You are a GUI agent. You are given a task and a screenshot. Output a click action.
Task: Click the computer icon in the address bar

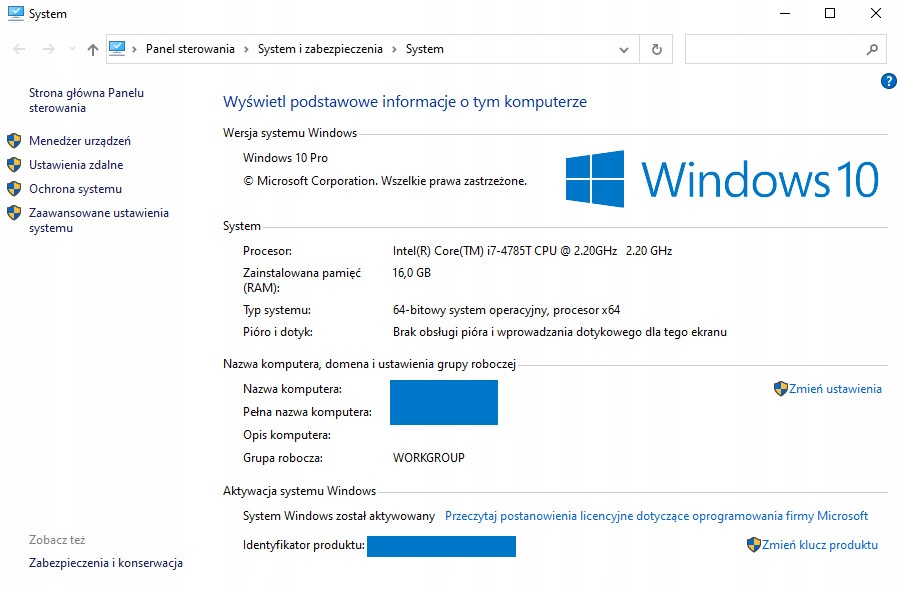[x=117, y=48]
